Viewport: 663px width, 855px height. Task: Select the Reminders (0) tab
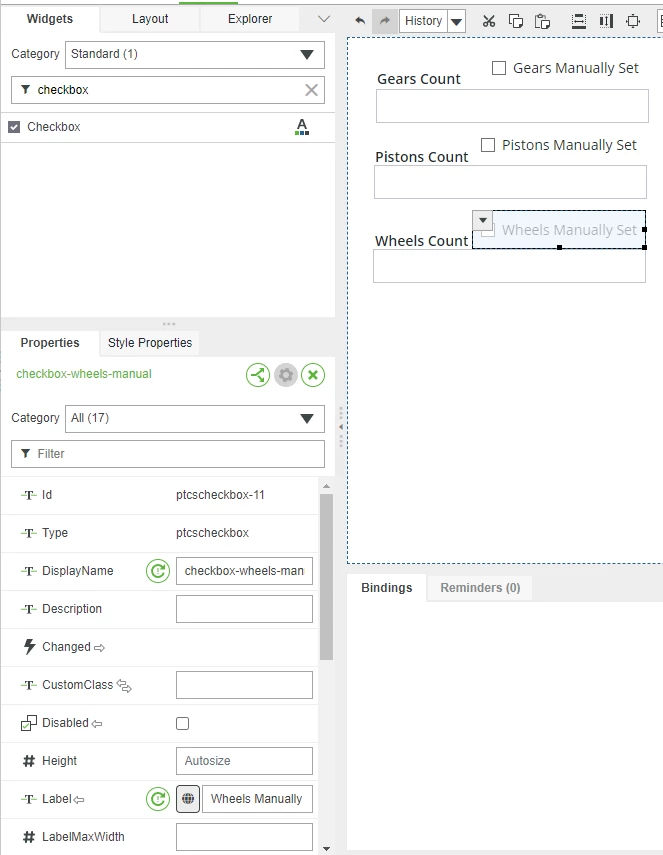[480, 588]
